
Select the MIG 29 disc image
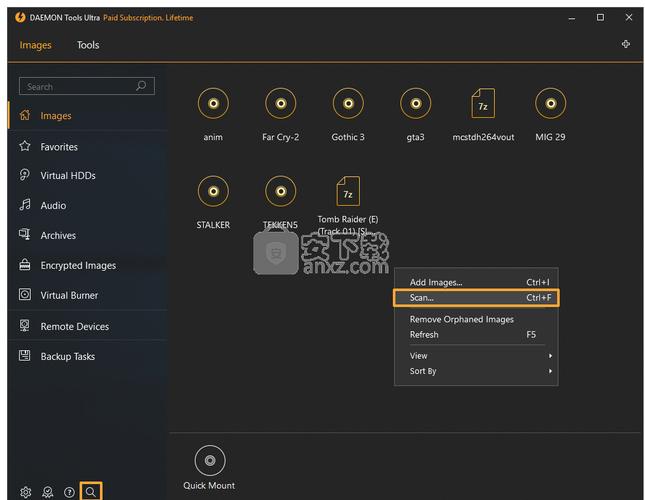(550, 104)
